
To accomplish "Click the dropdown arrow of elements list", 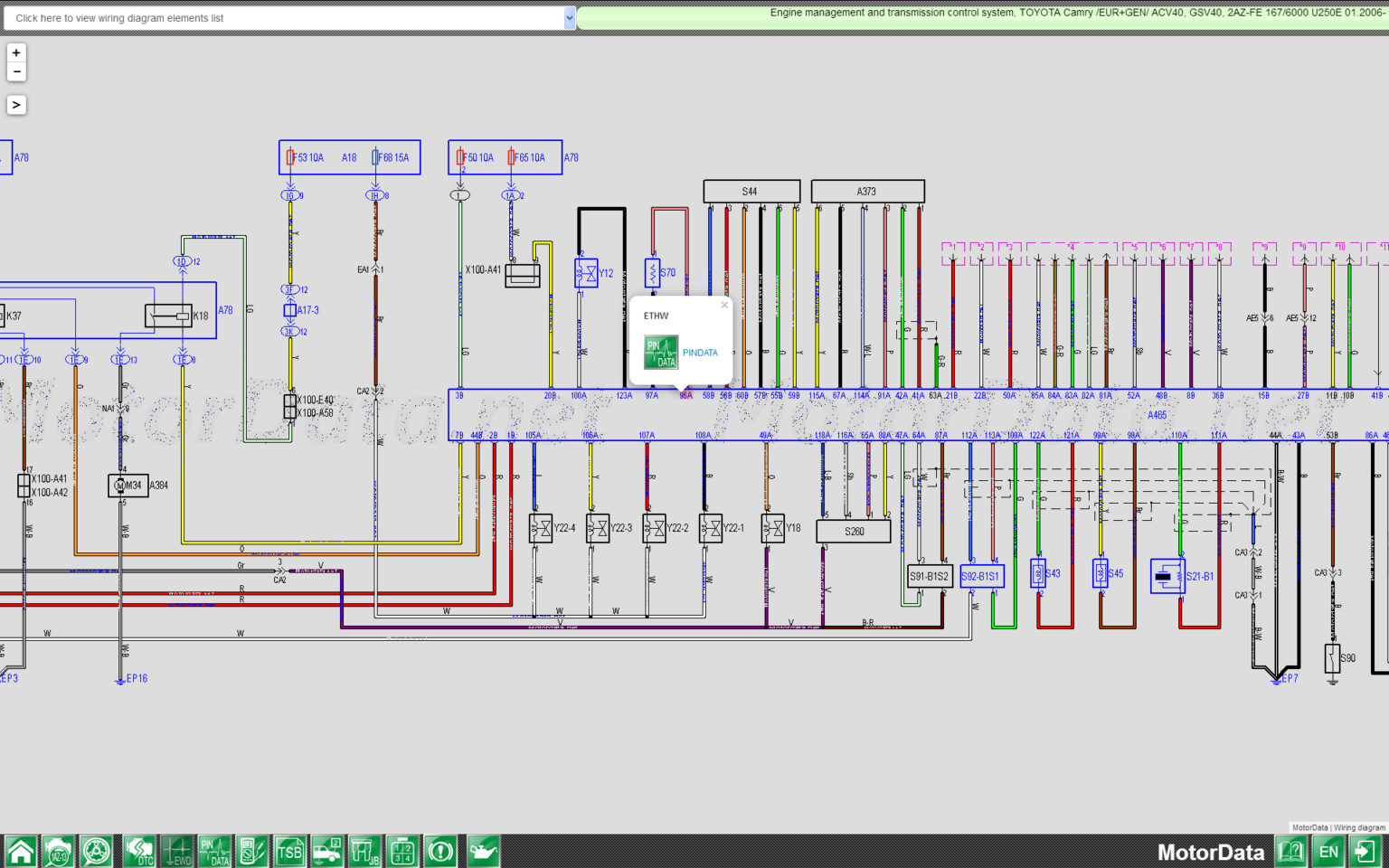I will [570, 18].
